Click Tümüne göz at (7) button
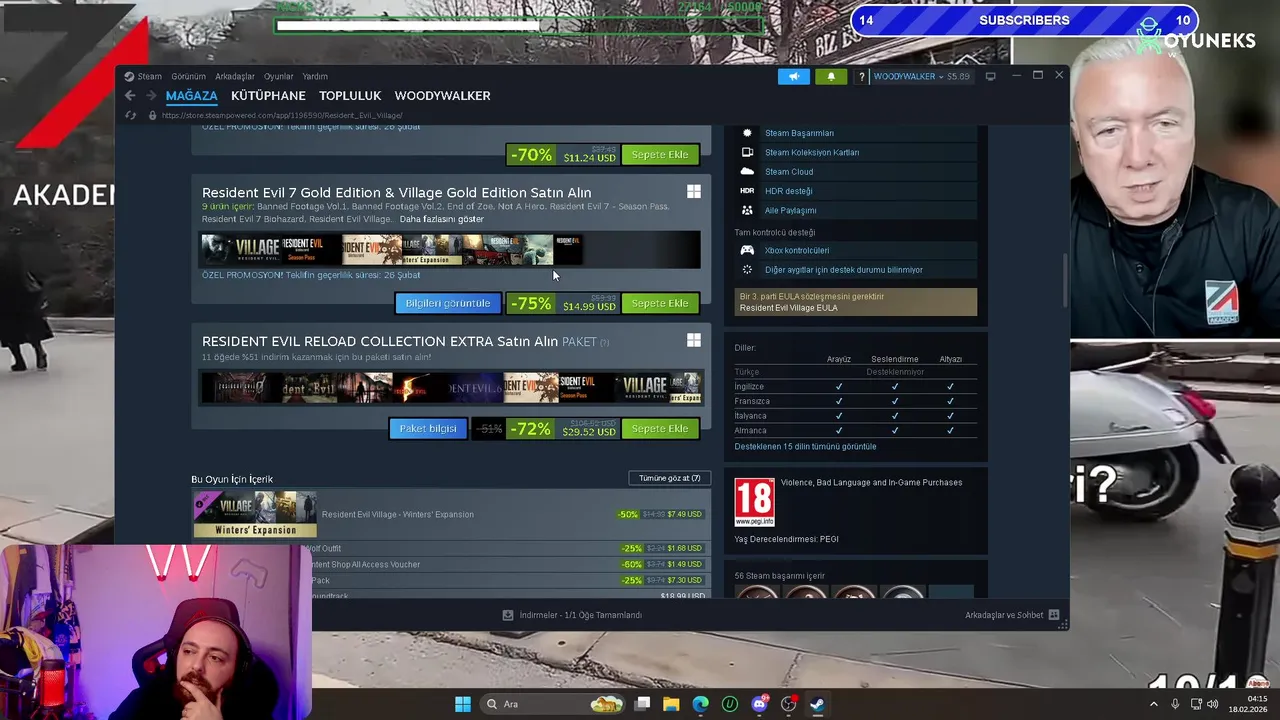The width and height of the screenshot is (1280, 720). coord(670,478)
